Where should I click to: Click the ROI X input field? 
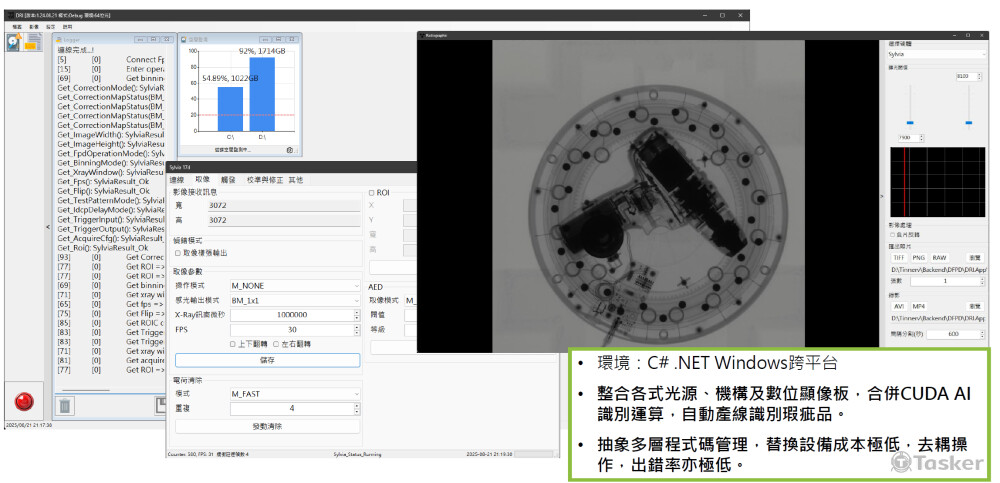click(409, 205)
